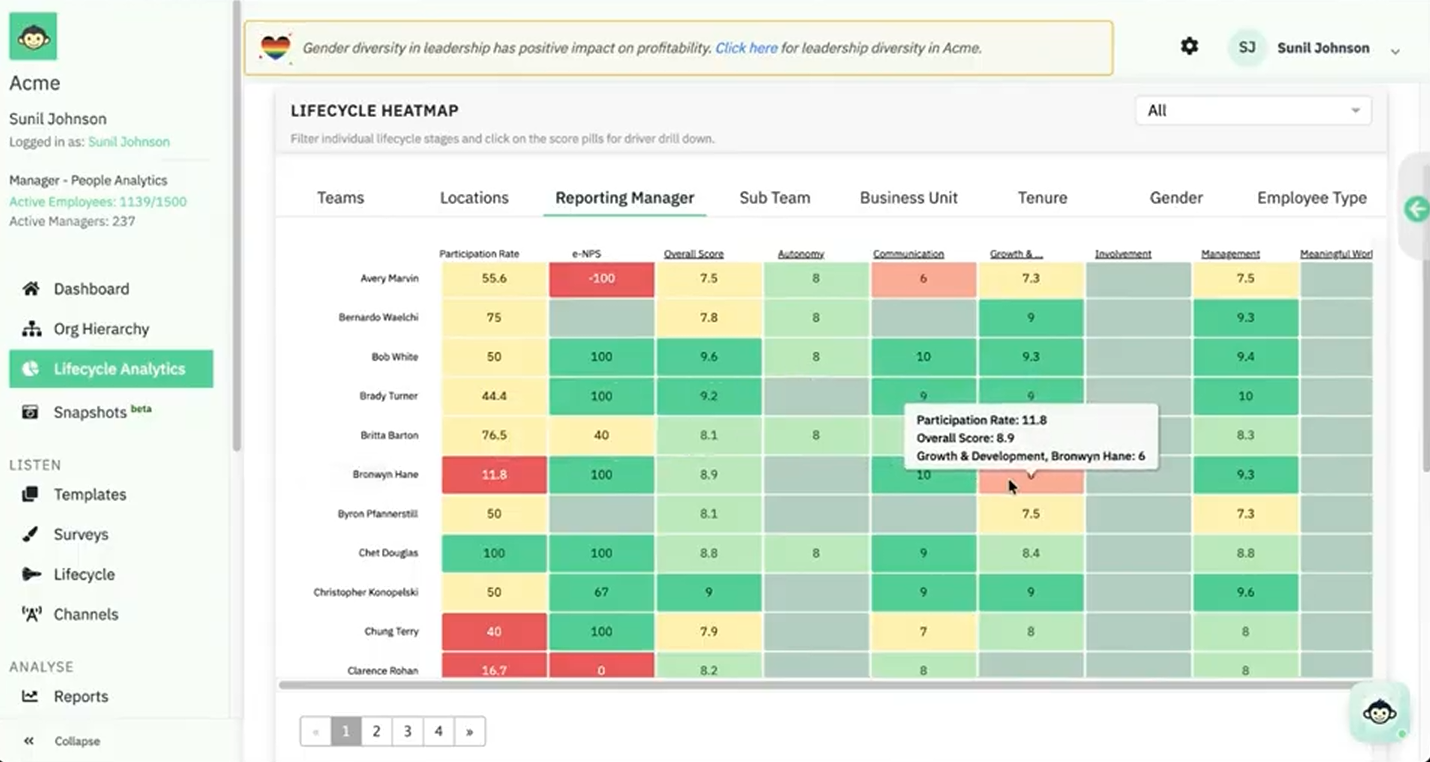Open the Tenure tab
The height and width of the screenshot is (762, 1430).
click(x=1043, y=198)
